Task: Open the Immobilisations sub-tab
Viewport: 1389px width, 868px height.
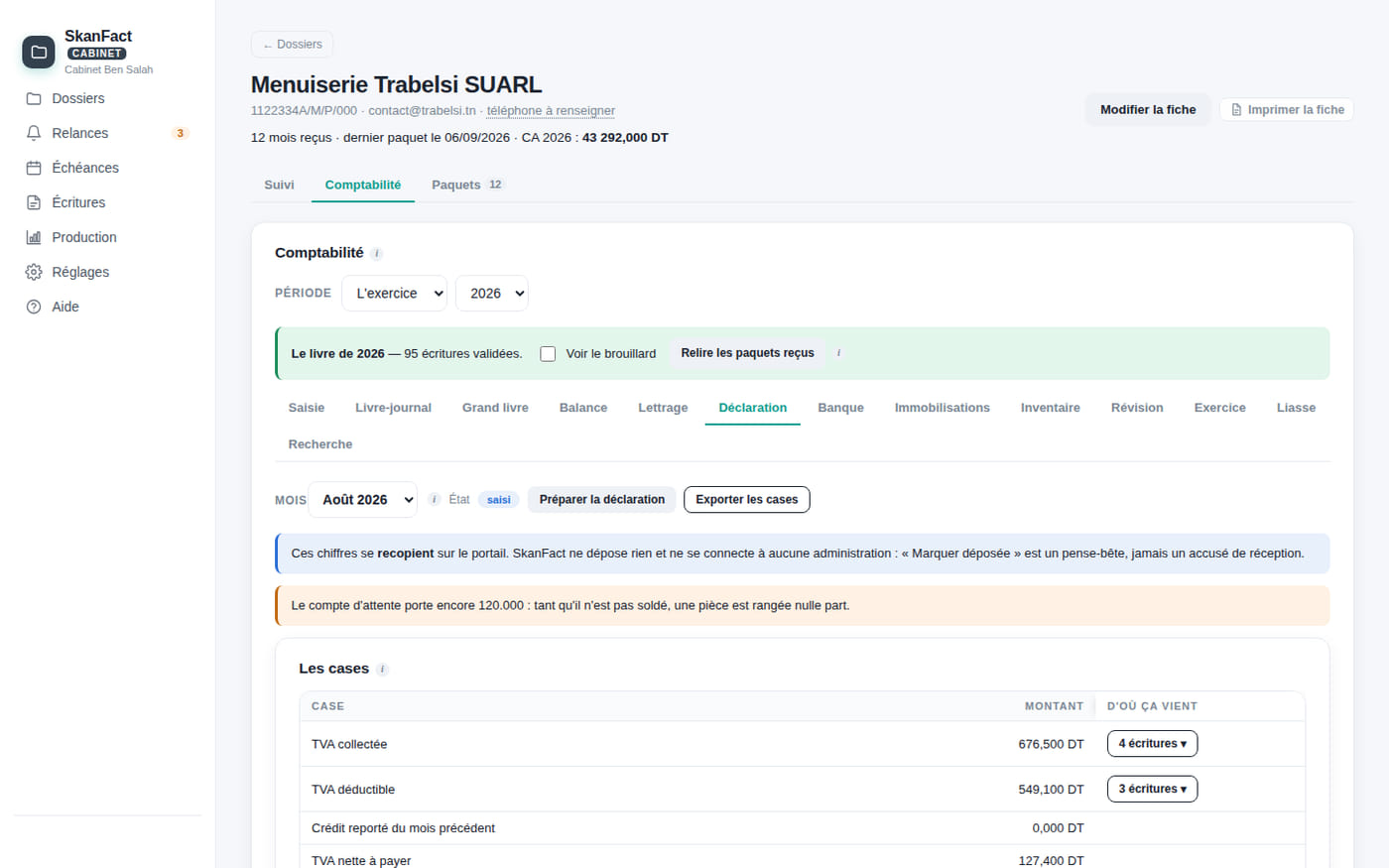Action: pyautogui.click(x=943, y=408)
